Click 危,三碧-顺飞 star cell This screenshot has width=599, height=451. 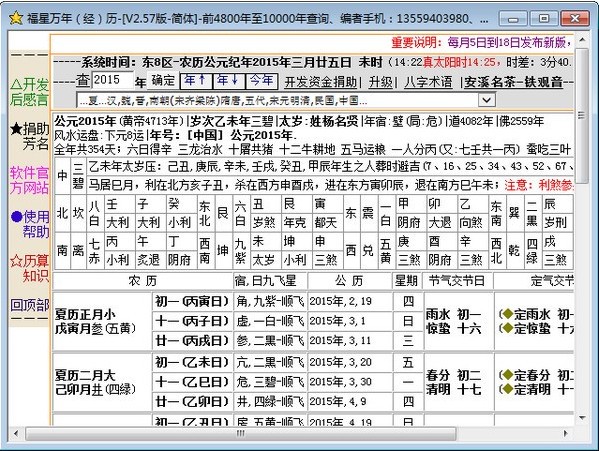click(270, 381)
